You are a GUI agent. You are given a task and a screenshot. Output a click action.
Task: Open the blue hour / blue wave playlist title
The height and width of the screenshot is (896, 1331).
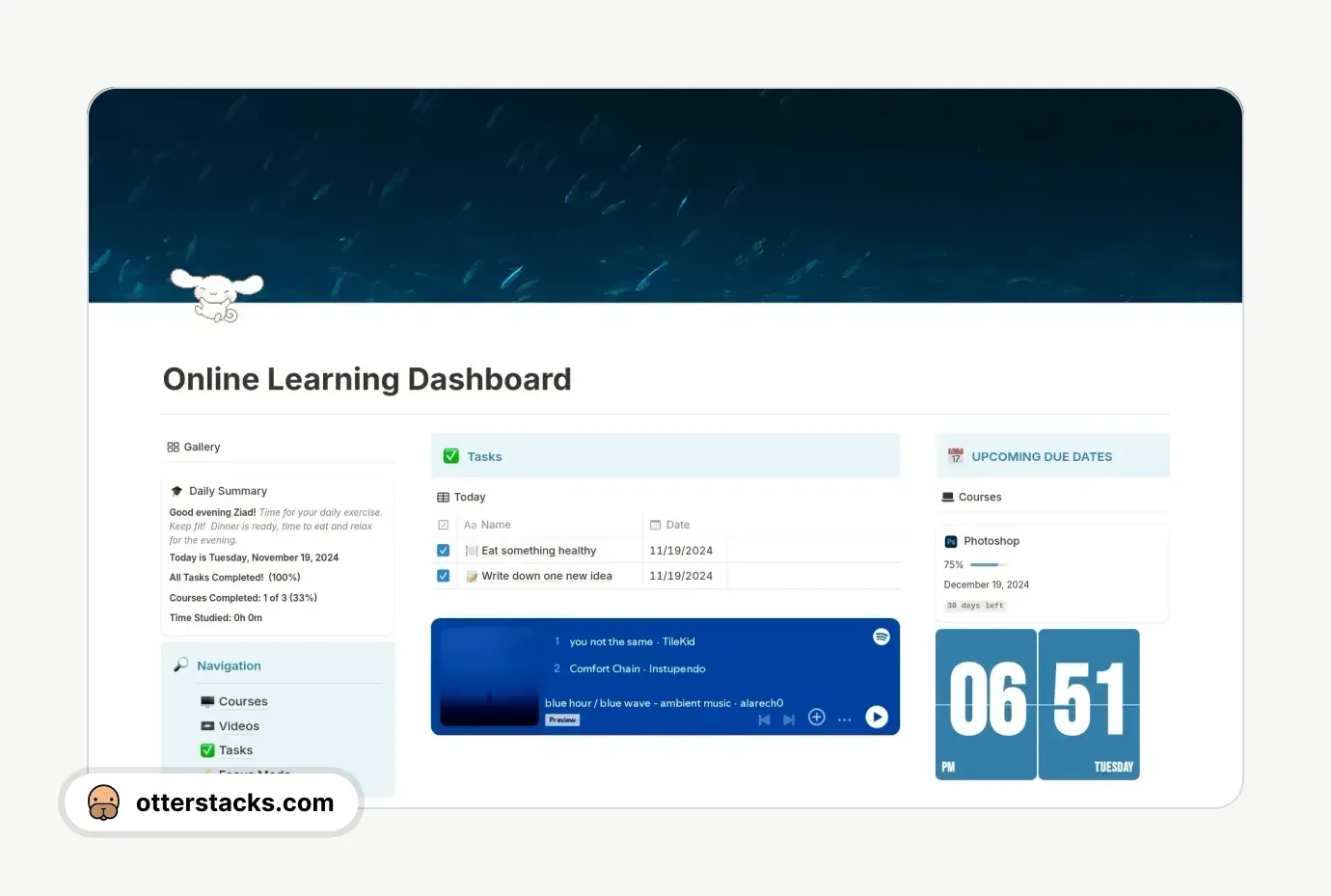[x=664, y=703]
